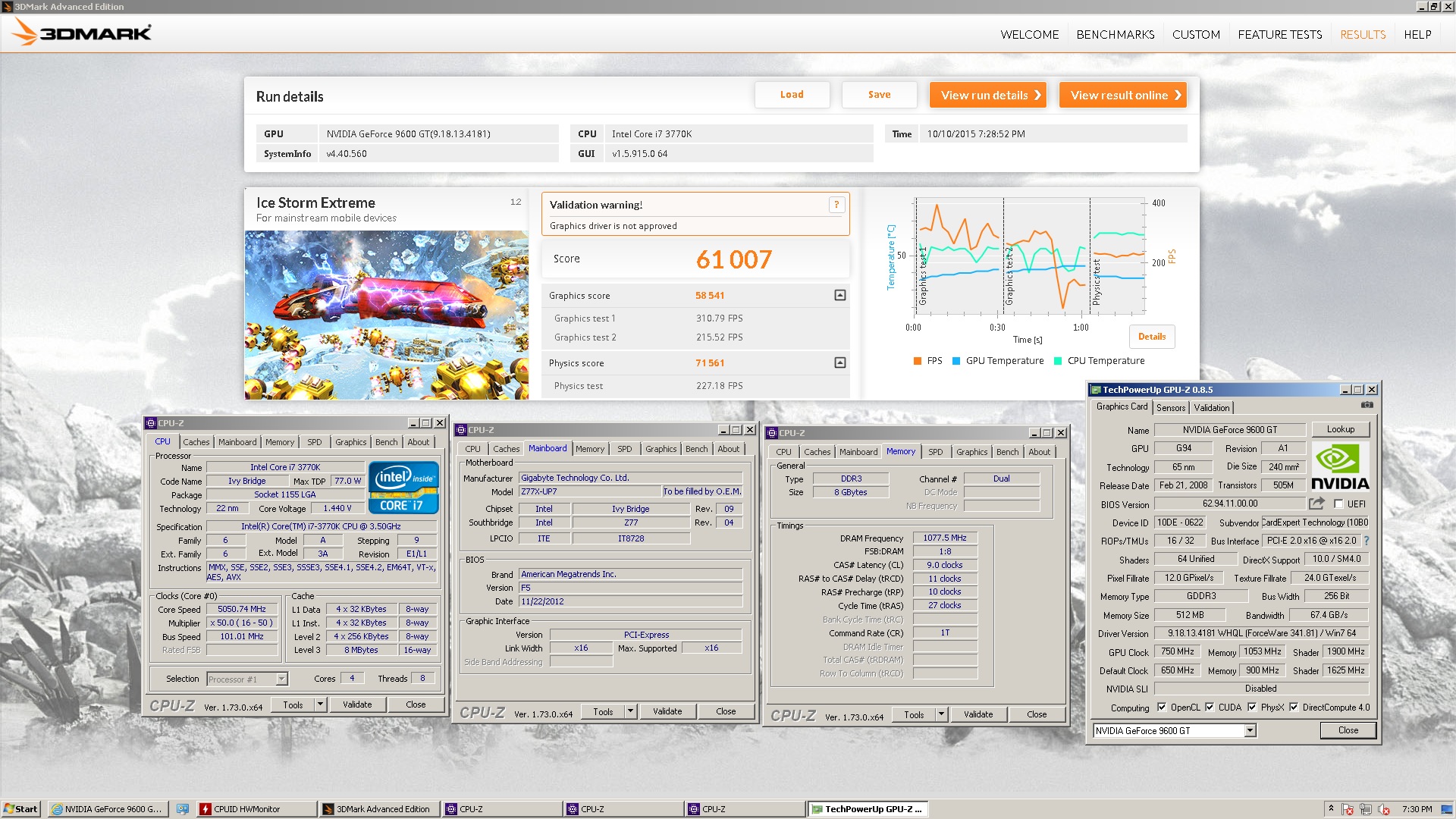Open the chart Details button

1152,337
